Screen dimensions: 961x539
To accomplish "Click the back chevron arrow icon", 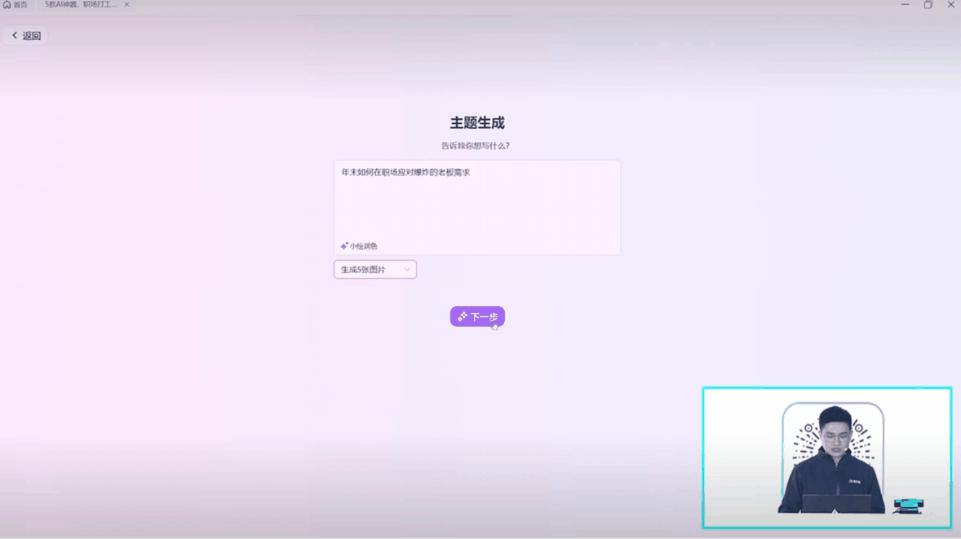I will pyautogui.click(x=15, y=36).
